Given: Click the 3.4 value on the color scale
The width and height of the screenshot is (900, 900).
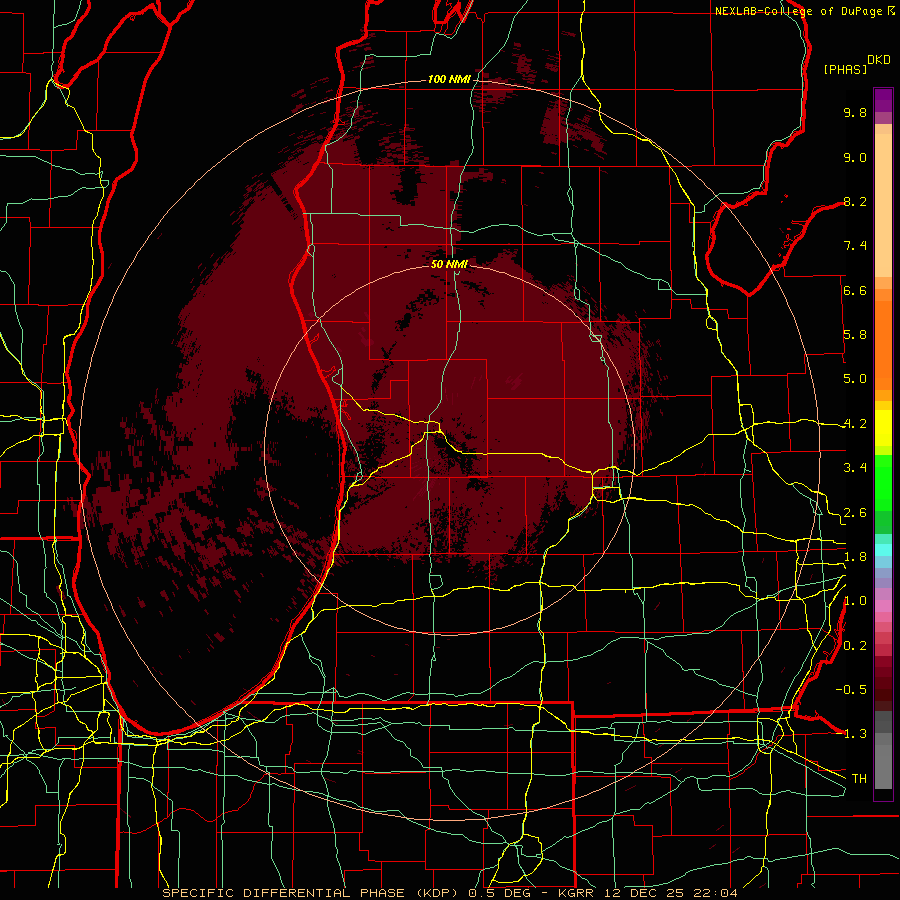Looking at the screenshot, I should [855, 468].
